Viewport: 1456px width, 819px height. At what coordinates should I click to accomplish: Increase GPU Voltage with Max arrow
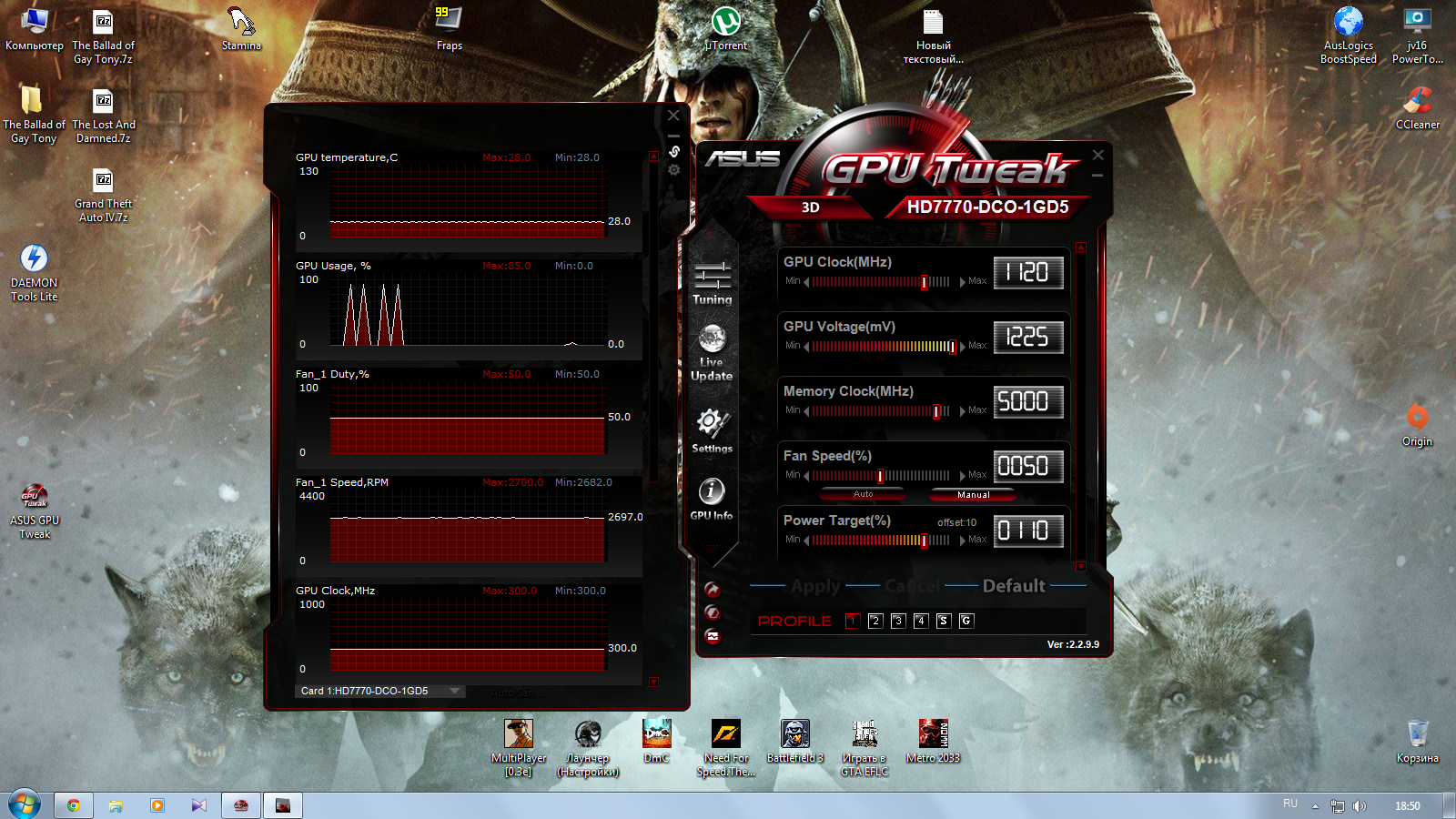pyautogui.click(x=963, y=347)
